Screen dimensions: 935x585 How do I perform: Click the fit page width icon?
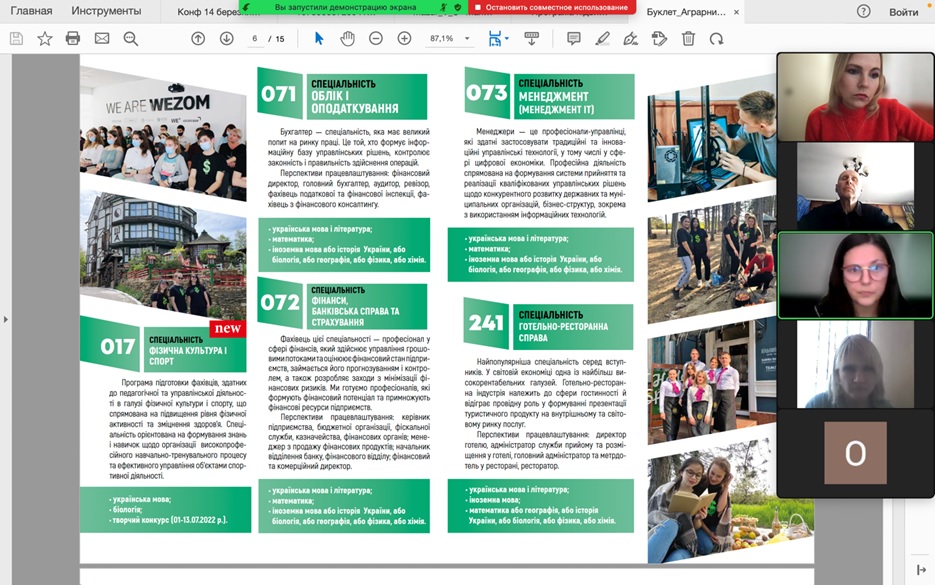[494, 39]
